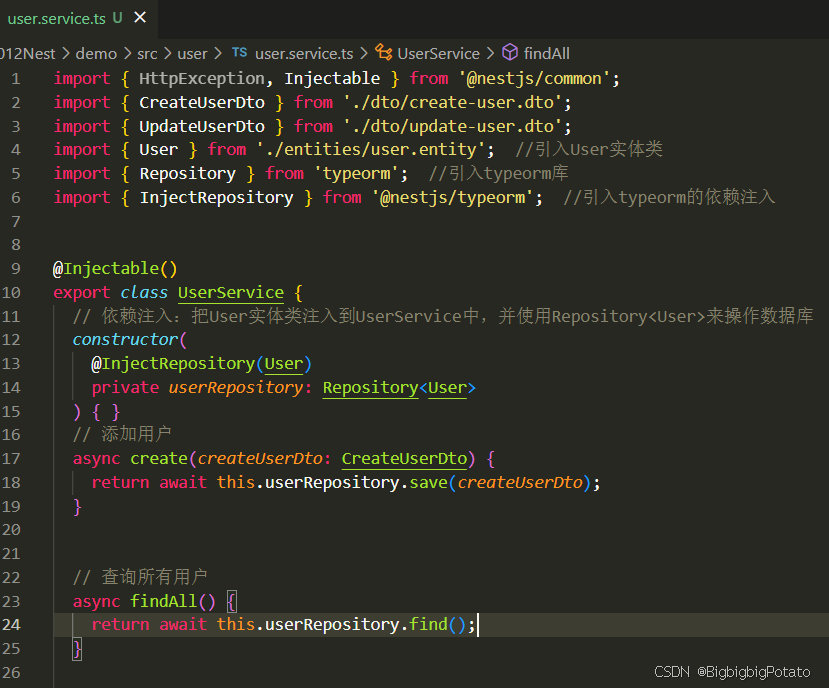Click './entities/user.entity' path string
The height and width of the screenshot is (688, 829).
(x=371, y=150)
